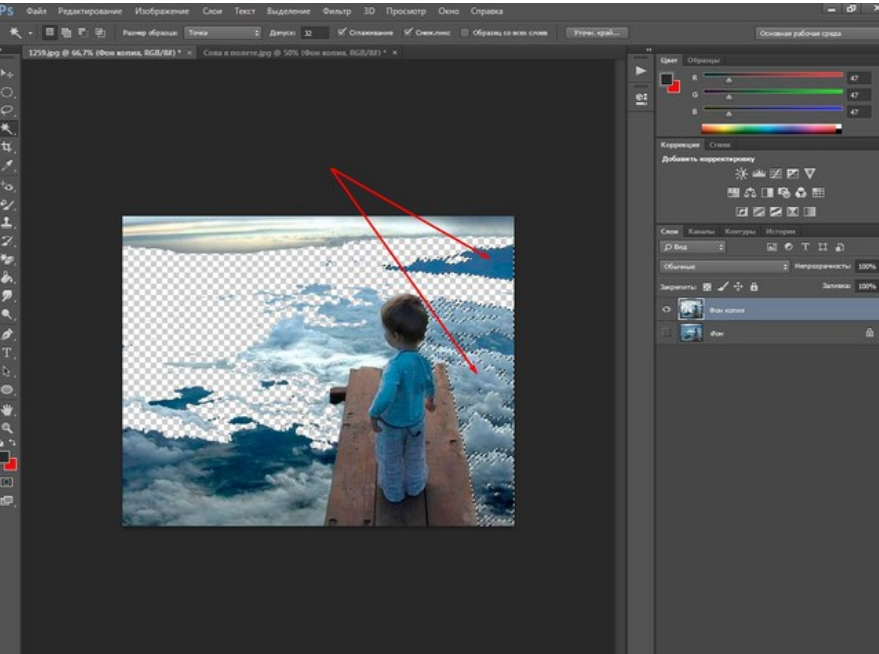Switch to the История tab
This screenshot has width=879, height=654.
tap(780, 231)
